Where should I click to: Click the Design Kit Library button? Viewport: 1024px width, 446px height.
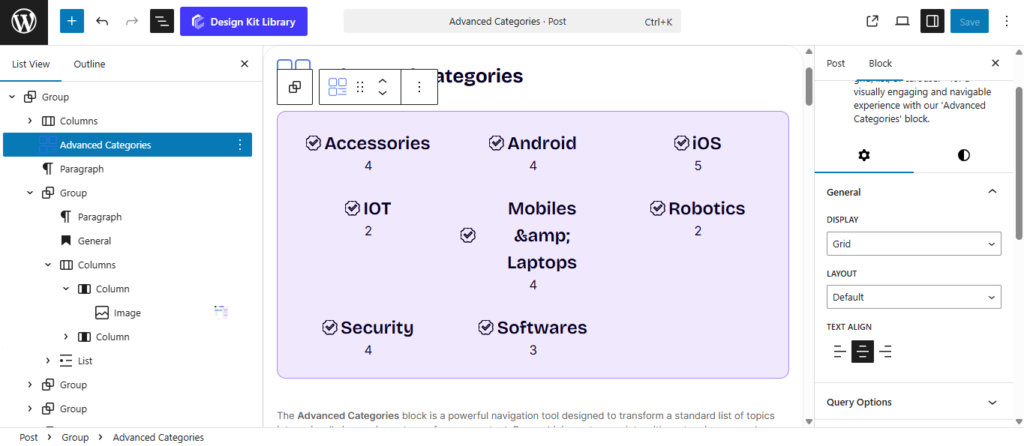coord(244,21)
